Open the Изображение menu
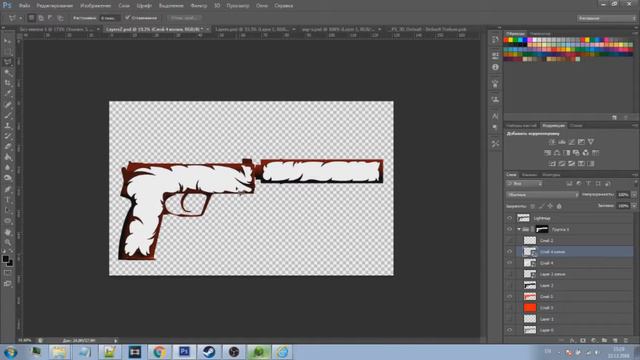The width and height of the screenshot is (640, 360). [96, 6]
